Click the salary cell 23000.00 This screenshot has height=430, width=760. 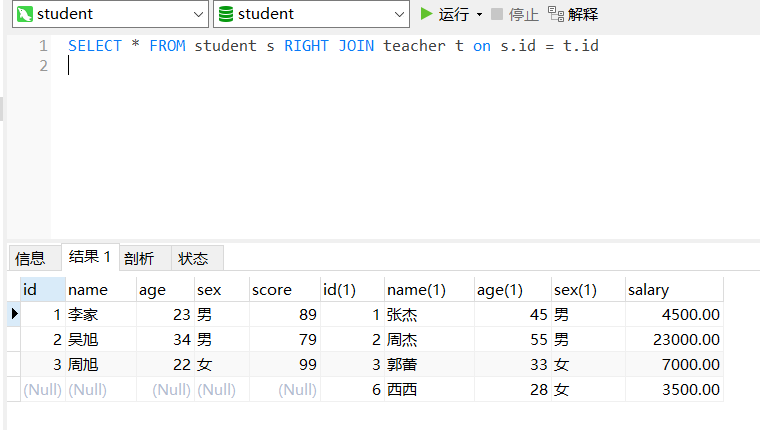(x=671, y=339)
